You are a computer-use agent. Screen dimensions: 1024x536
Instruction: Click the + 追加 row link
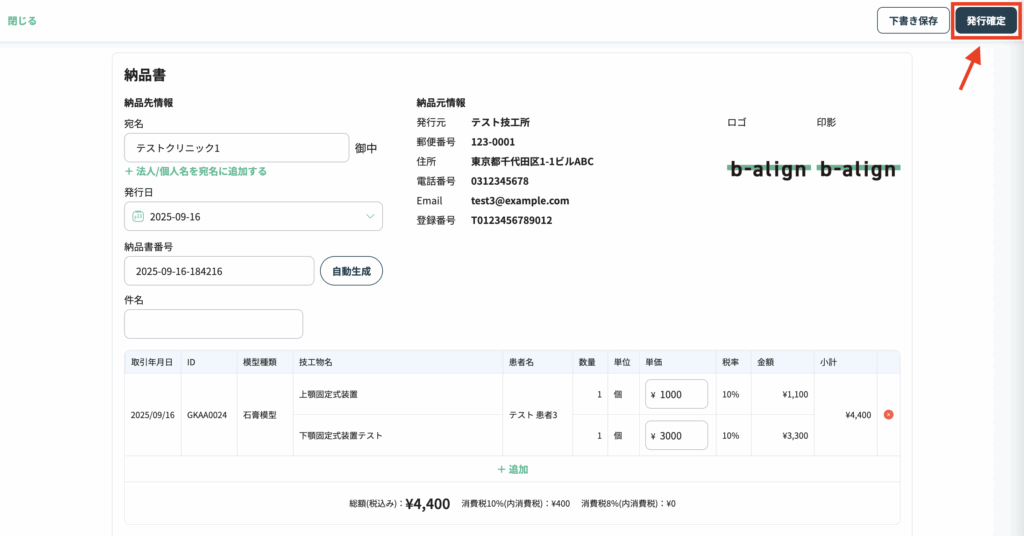[x=512, y=469]
